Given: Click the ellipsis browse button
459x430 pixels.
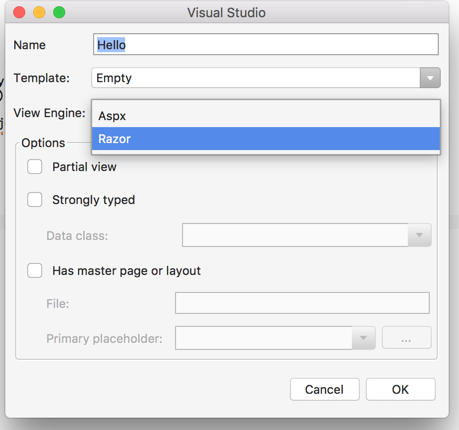Looking at the screenshot, I should [406, 338].
